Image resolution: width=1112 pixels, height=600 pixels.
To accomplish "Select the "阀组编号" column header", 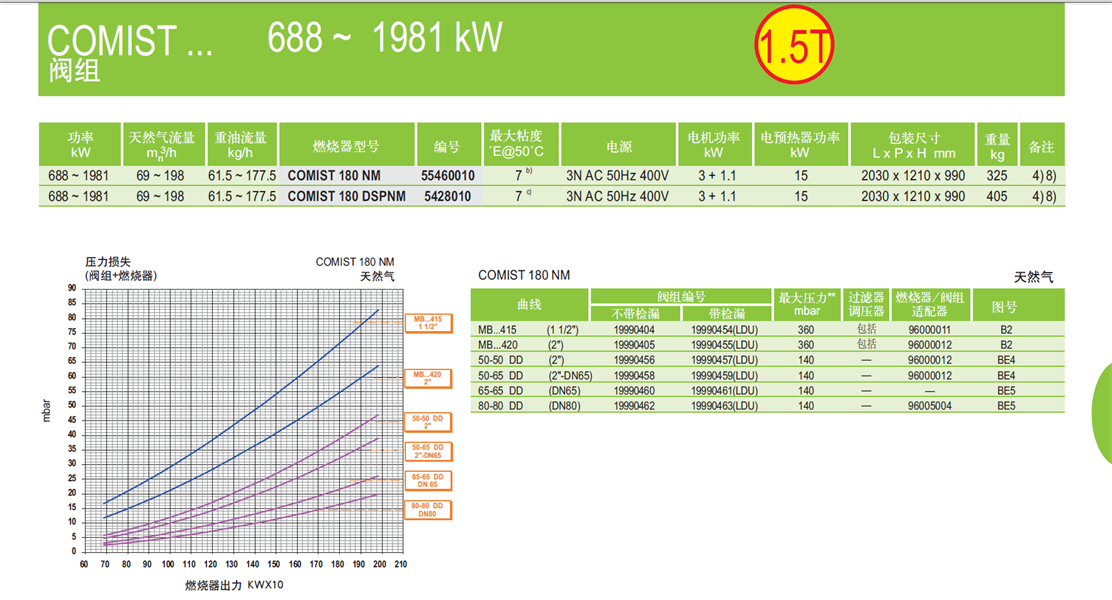I will point(681,296).
